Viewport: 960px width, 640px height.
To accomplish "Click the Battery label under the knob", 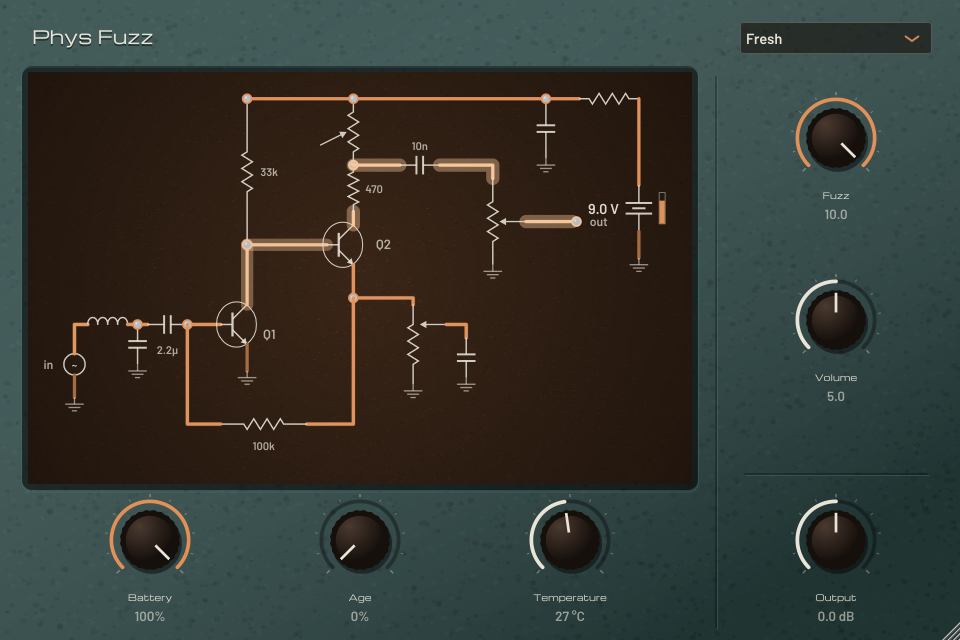I will (150, 598).
